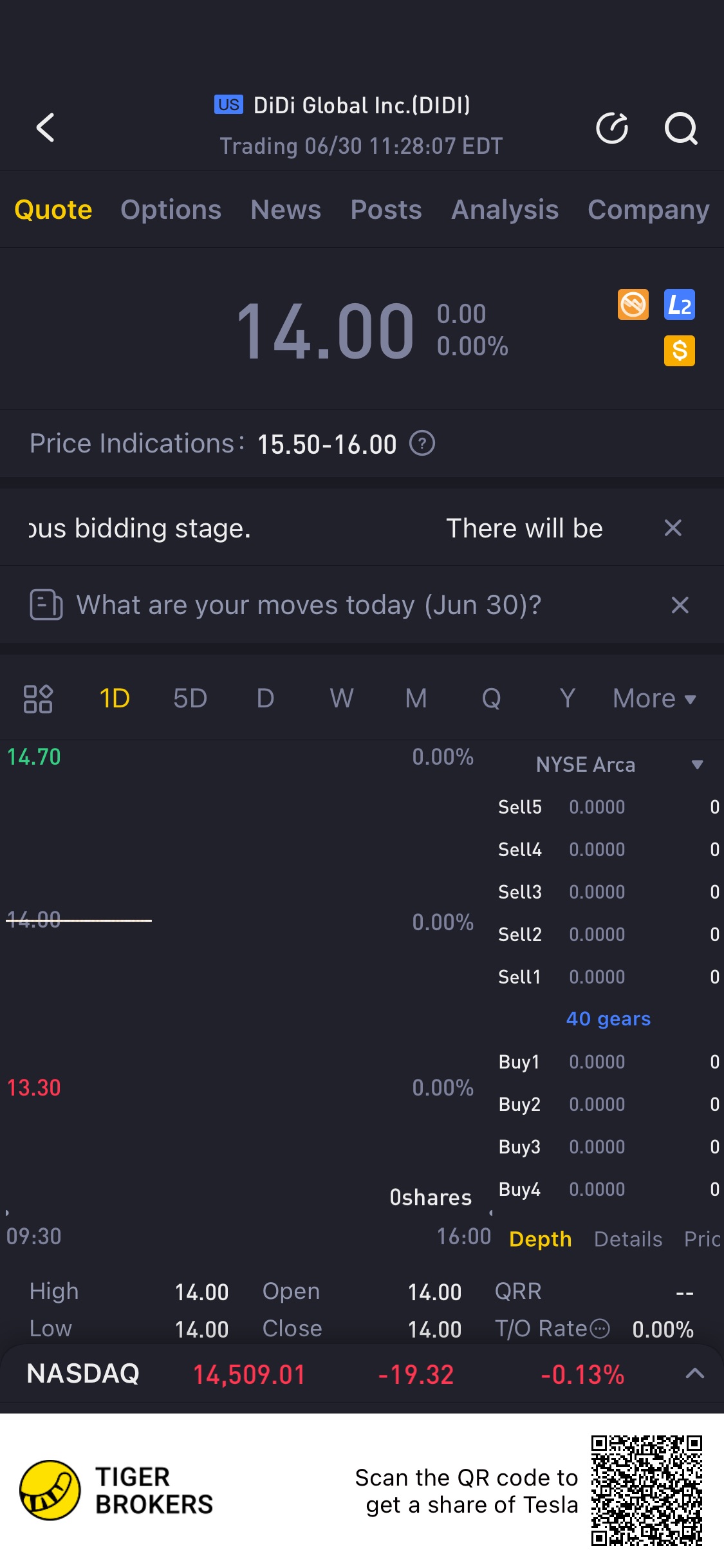Open the search magnifier icon
Screen dimensions: 724x1568
coord(680,128)
